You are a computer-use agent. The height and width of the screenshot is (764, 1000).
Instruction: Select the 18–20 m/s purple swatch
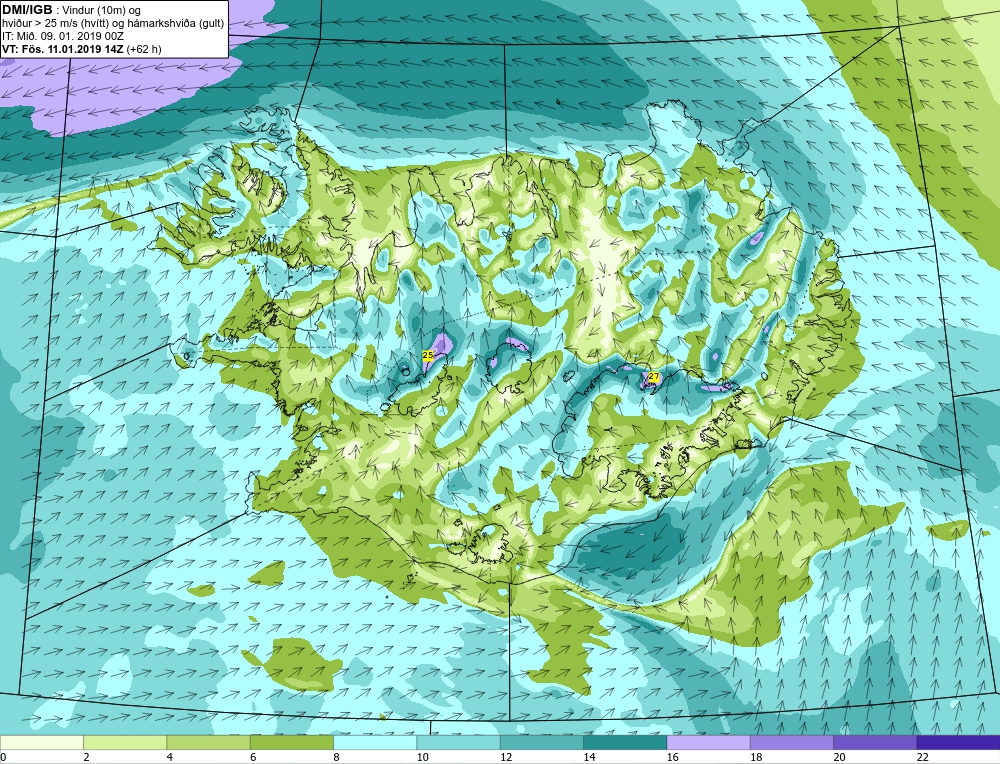tap(791, 742)
